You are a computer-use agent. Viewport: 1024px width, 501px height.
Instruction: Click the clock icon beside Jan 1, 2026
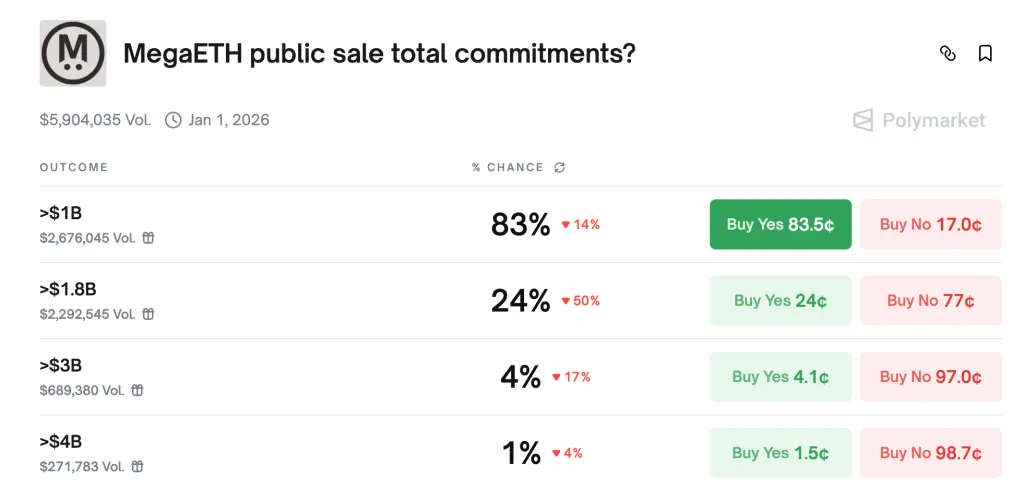tap(173, 120)
